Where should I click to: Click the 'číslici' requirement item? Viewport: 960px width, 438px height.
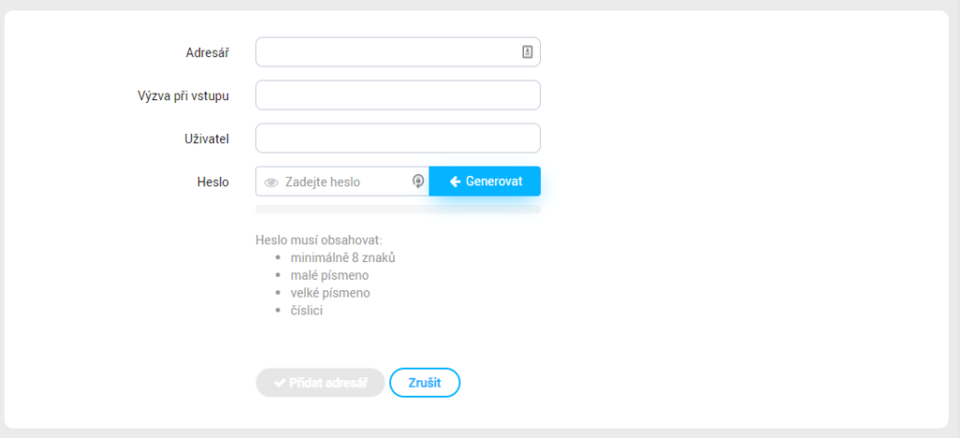point(307,311)
